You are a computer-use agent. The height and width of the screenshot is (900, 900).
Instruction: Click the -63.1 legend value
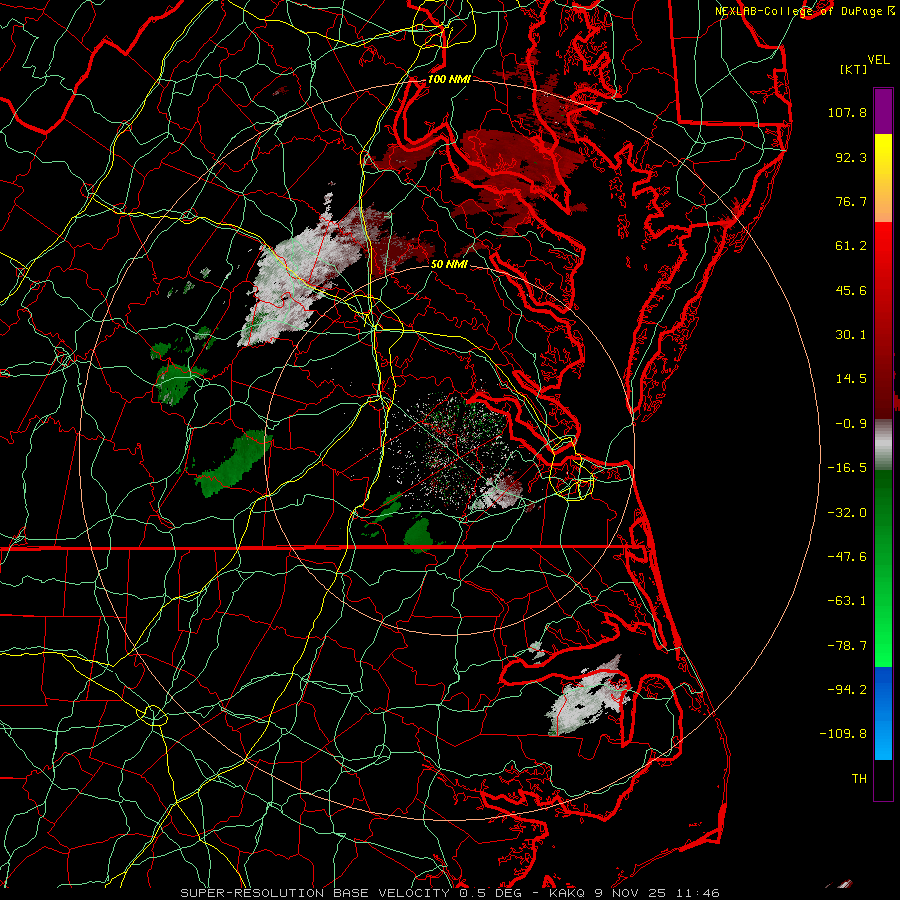pyautogui.click(x=847, y=601)
